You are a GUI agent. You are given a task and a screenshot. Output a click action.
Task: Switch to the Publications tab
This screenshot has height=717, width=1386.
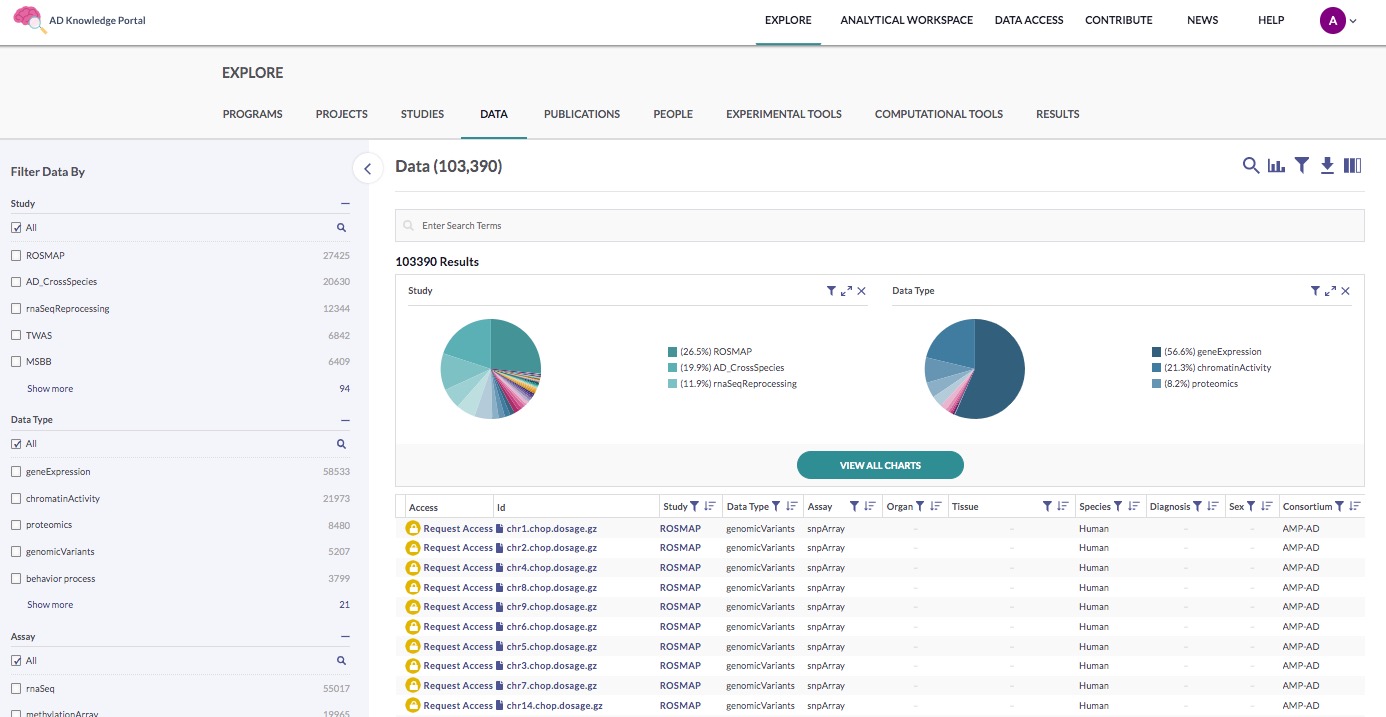point(582,114)
